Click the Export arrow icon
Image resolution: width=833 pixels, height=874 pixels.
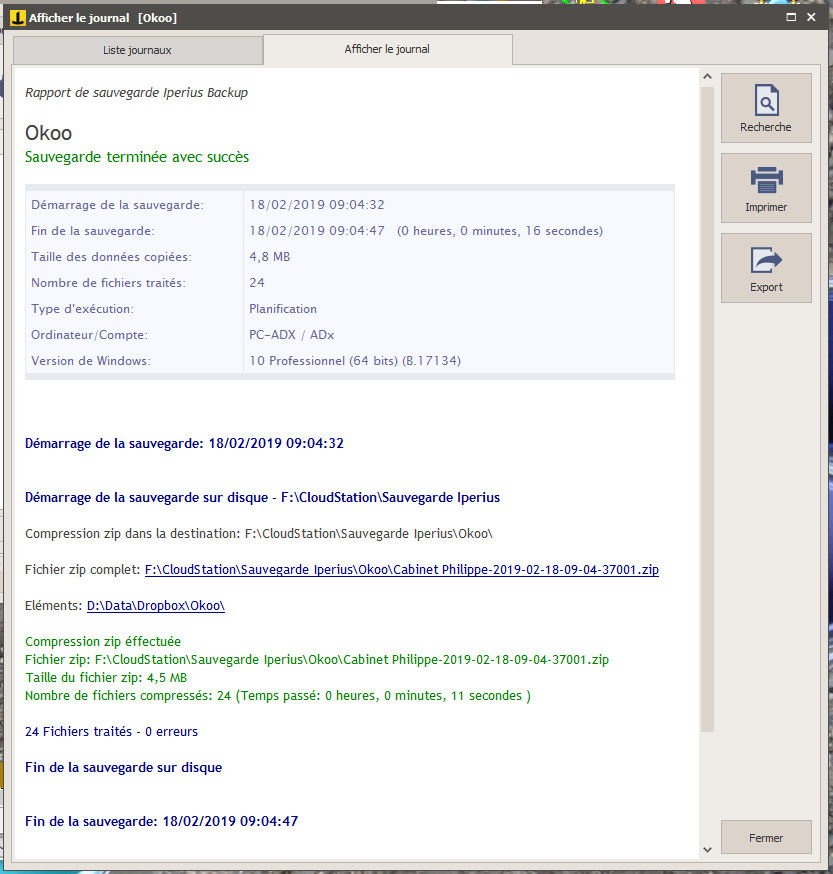click(x=766, y=261)
